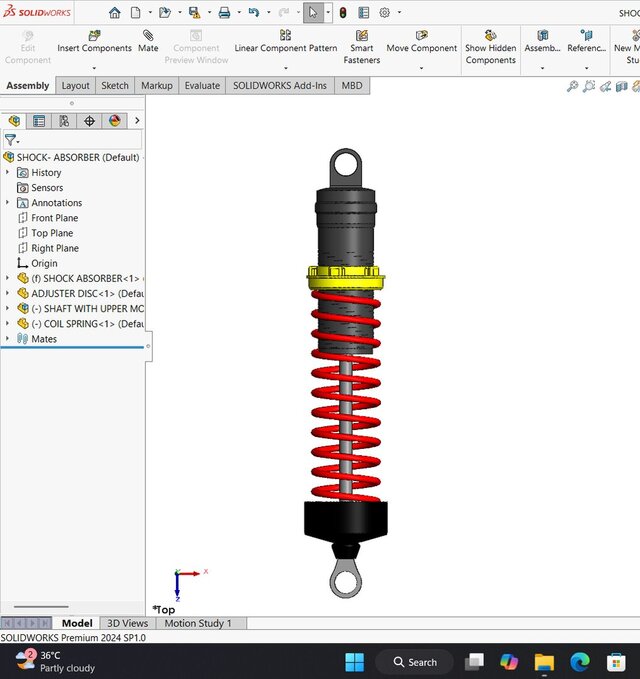Click the tree filter funnel icon

pyautogui.click(x=10, y=140)
